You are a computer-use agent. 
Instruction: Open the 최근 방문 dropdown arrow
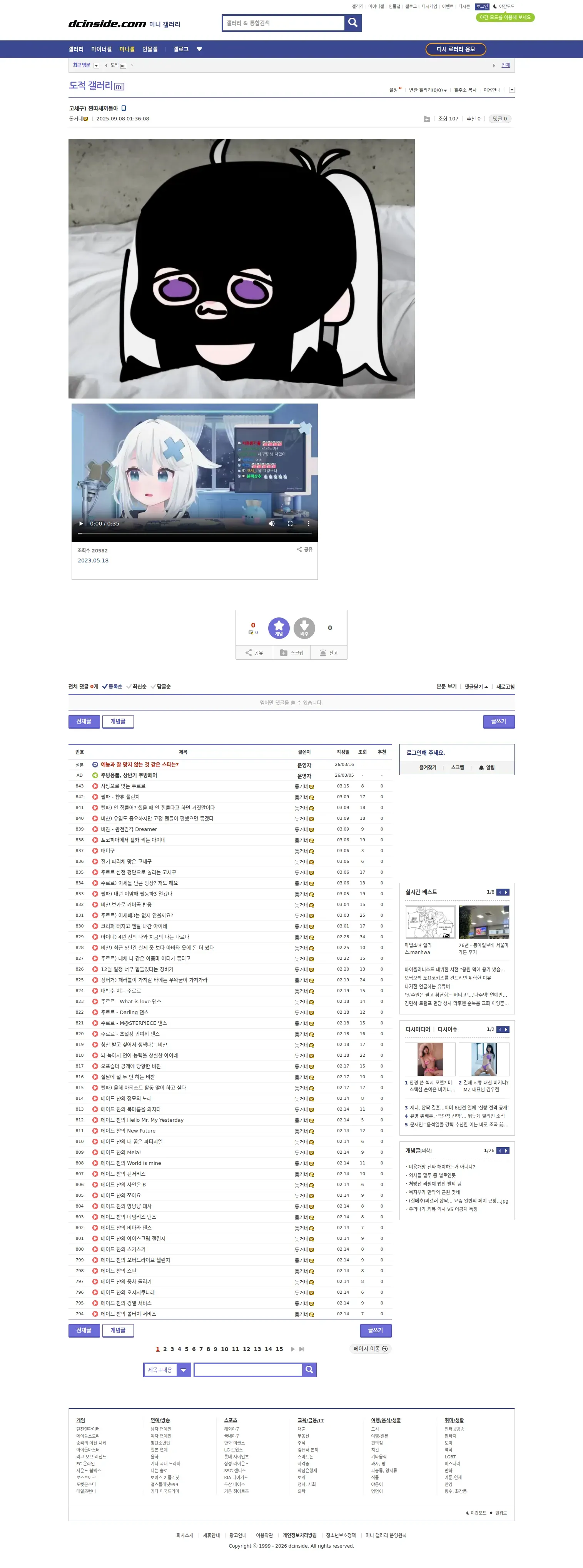click(96, 65)
